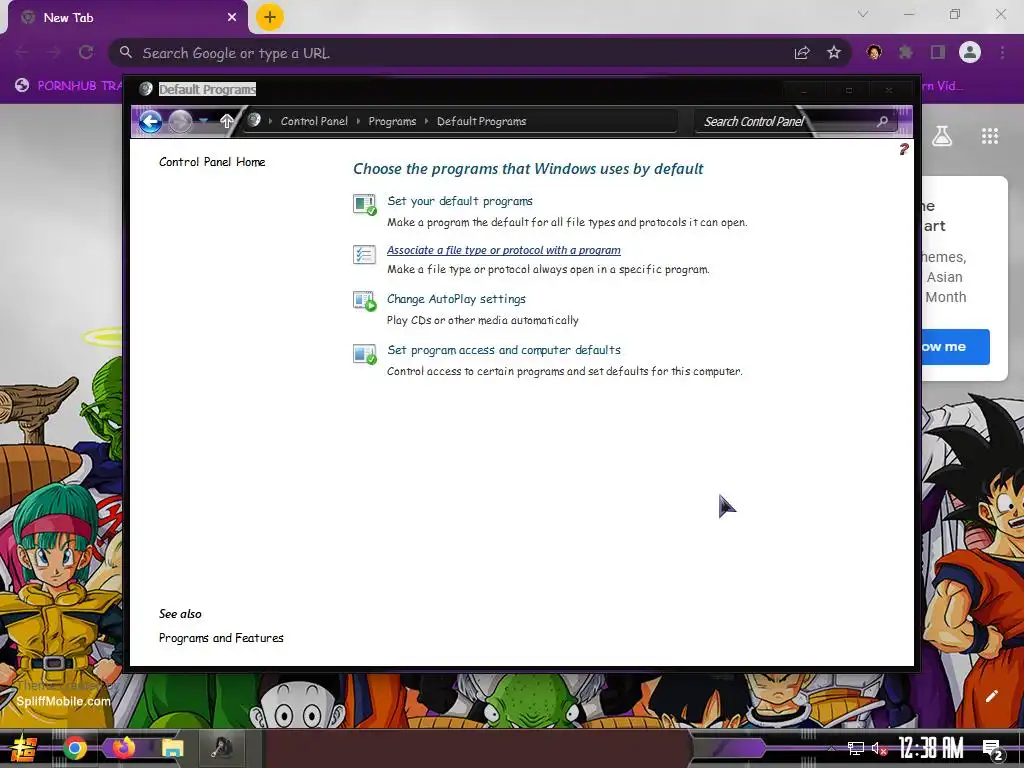Open Google apps grid on New Tab page

pyautogui.click(x=990, y=136)
